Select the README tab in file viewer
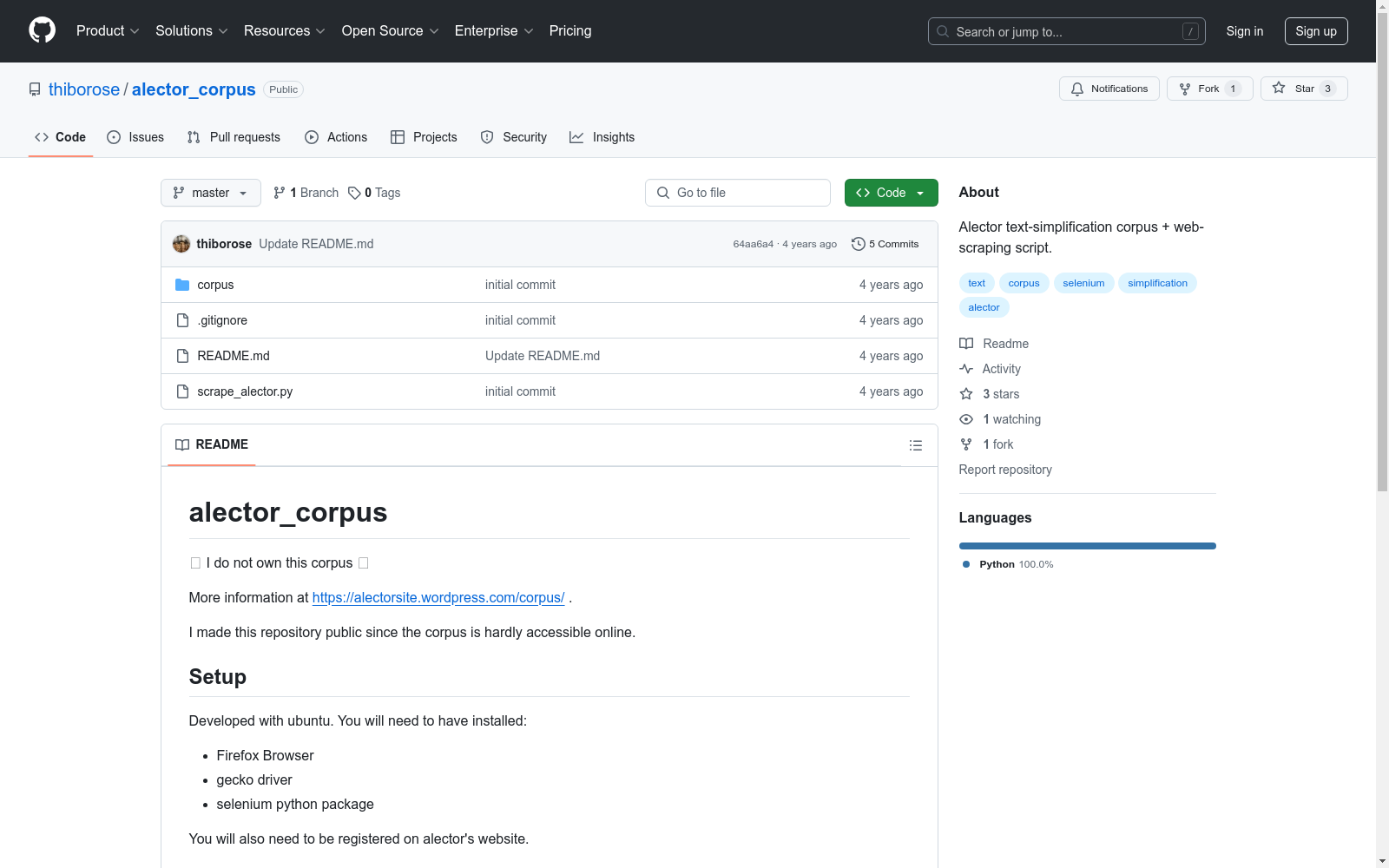 212,444
